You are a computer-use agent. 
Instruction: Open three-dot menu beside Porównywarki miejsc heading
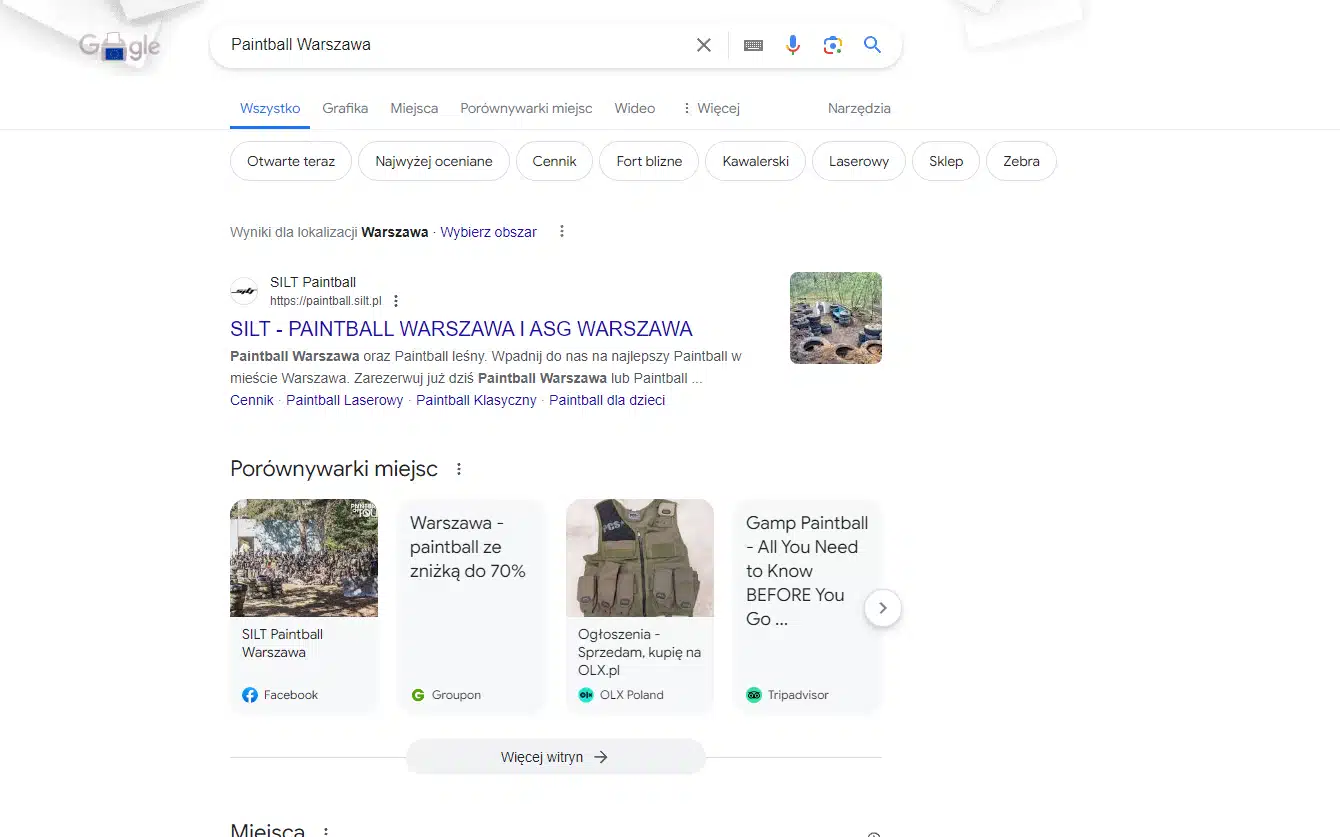pyautogui.click(x=459, y=469)
